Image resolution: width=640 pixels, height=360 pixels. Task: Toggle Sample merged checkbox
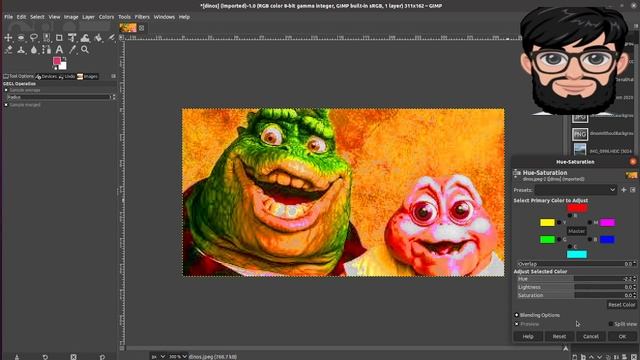click(x=6, y=105)
